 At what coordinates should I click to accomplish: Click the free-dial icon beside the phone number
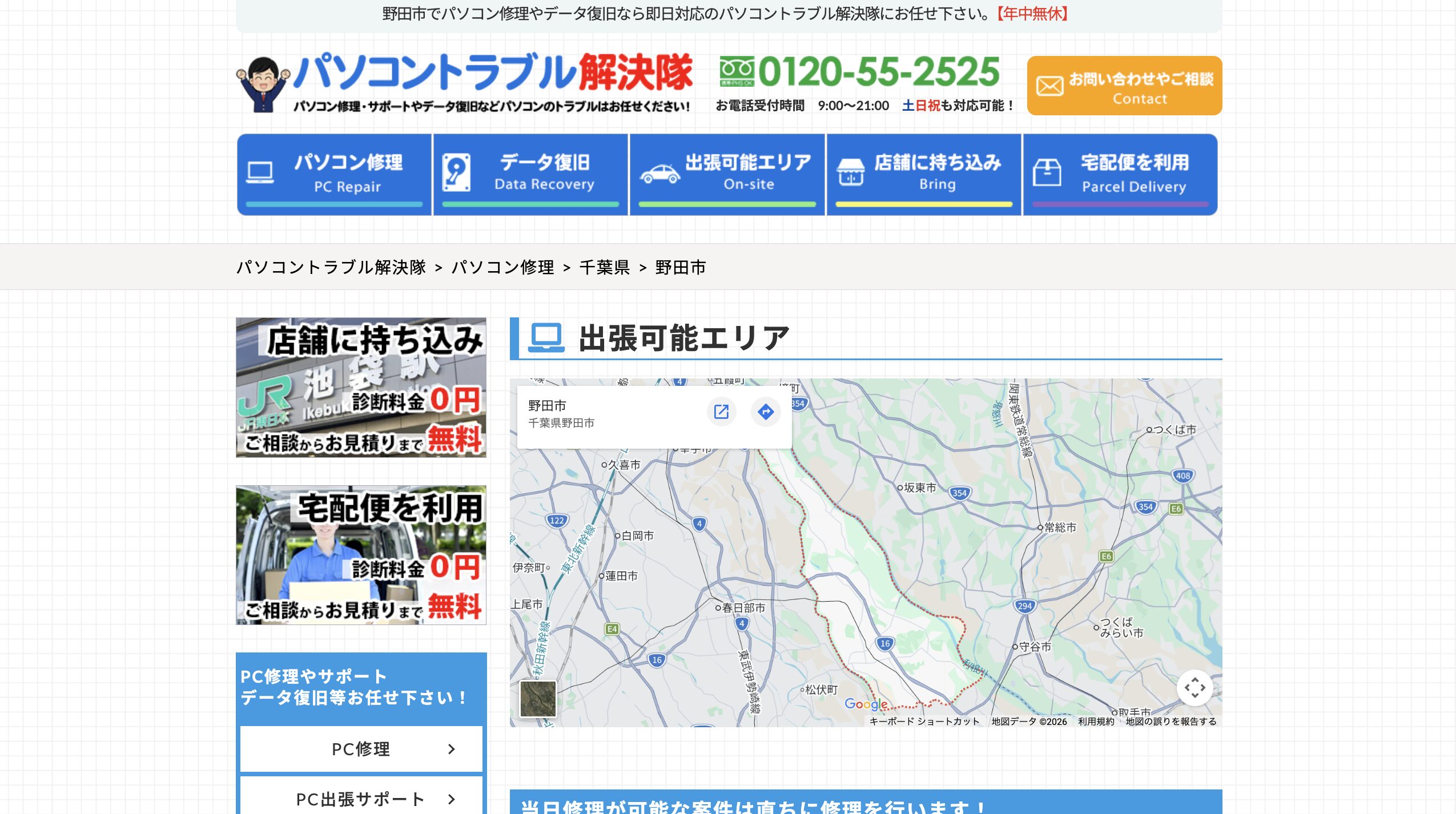[x=737, y=71]
